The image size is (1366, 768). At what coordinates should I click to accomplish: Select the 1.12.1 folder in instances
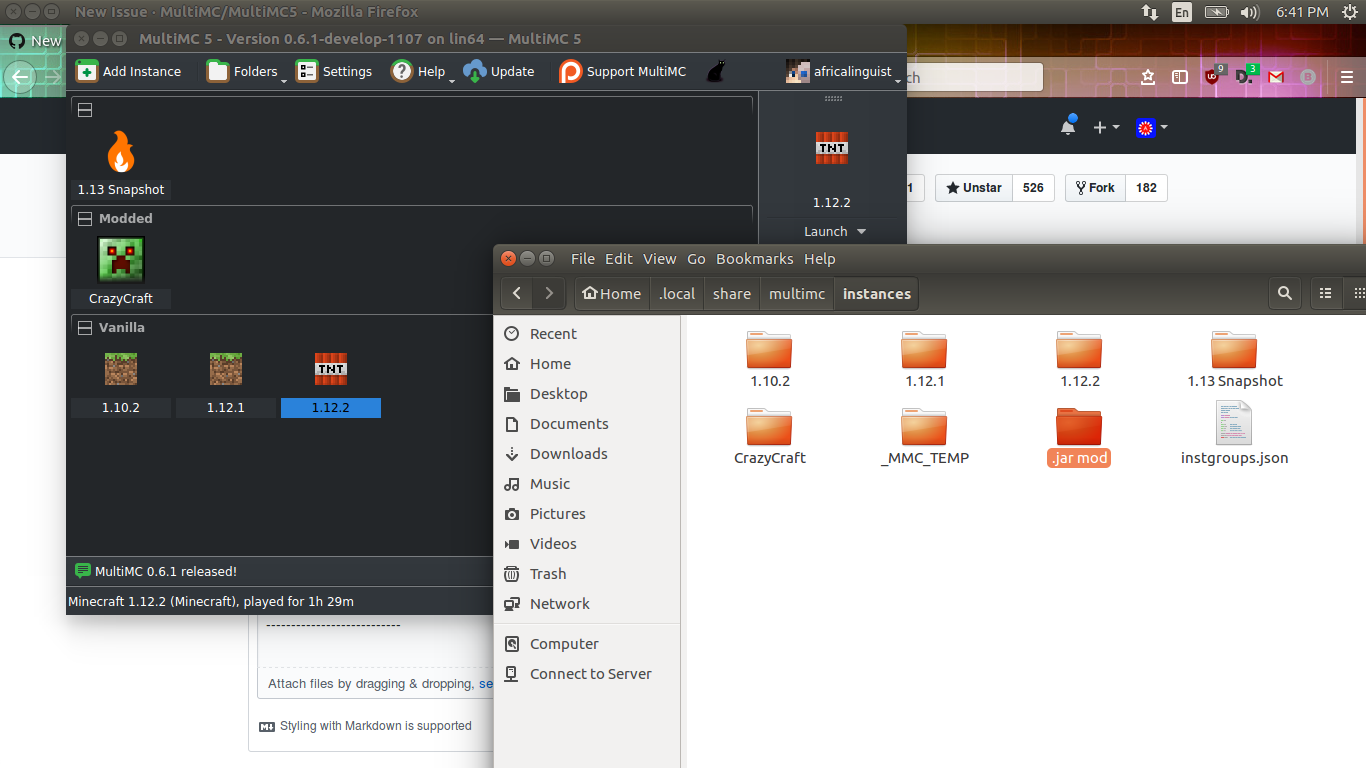(925, 360)
